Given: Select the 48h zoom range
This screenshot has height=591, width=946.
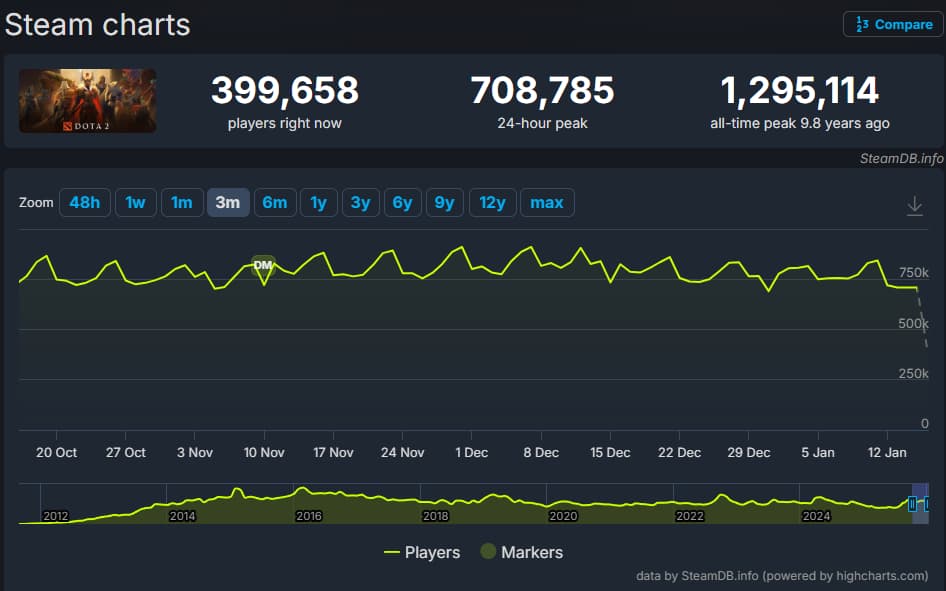Looking at the screenshot, I should pos(84,202).
